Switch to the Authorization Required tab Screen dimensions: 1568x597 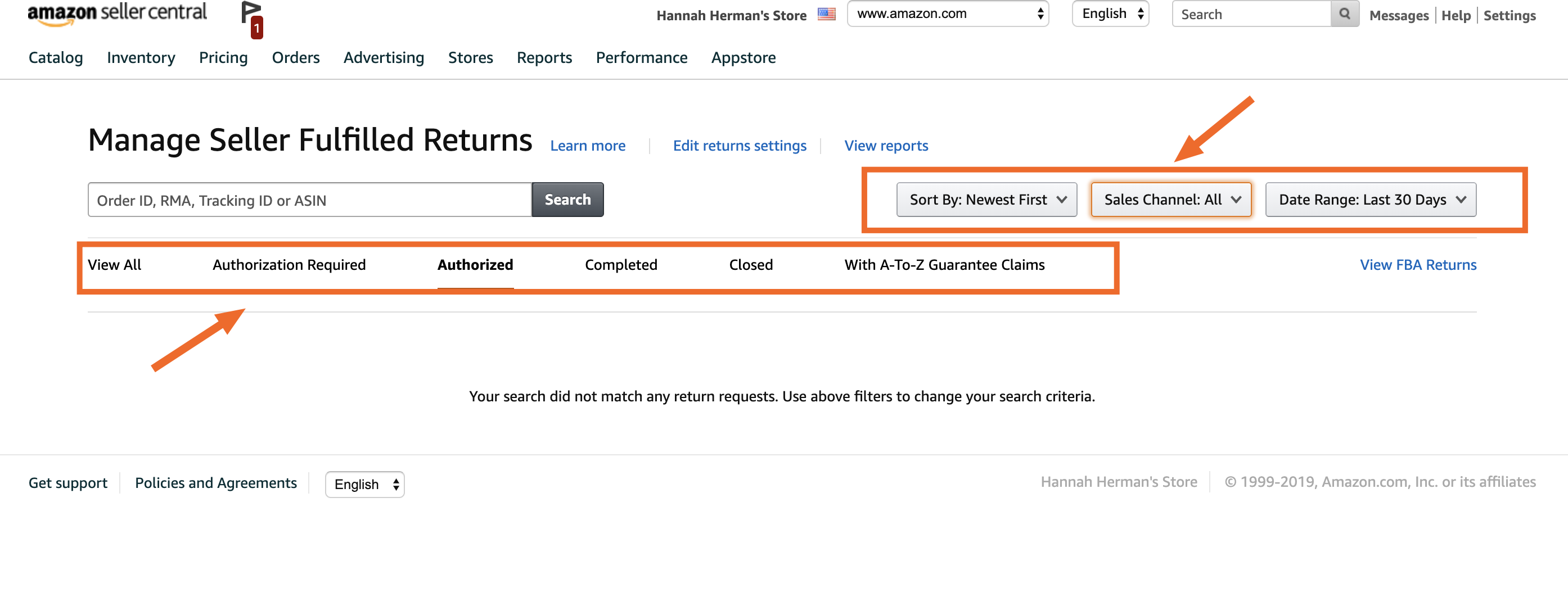tap(289, 265)
